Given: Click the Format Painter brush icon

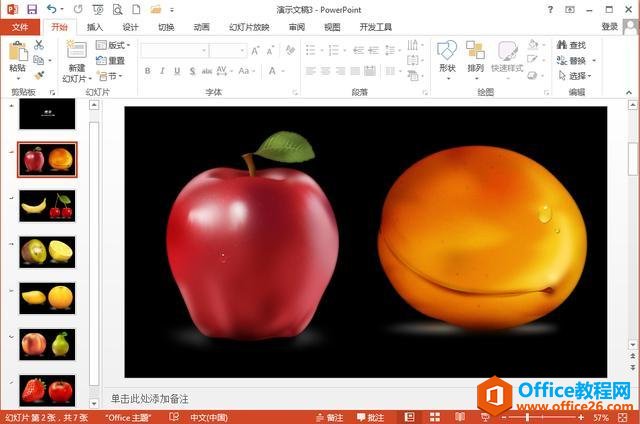Looking at the screenshot, I should [x=39, y=74].
